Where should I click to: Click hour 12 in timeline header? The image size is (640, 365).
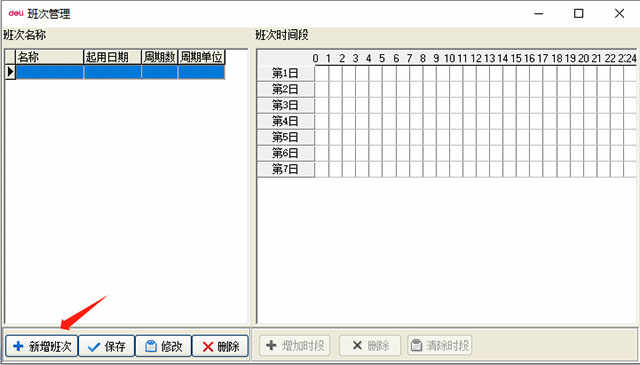[x=476, y=58]
